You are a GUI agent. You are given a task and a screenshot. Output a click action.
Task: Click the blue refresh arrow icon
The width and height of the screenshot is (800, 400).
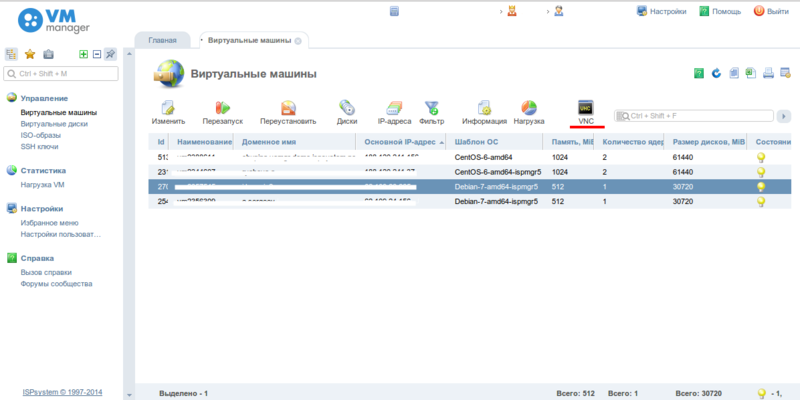click(716, 73)
